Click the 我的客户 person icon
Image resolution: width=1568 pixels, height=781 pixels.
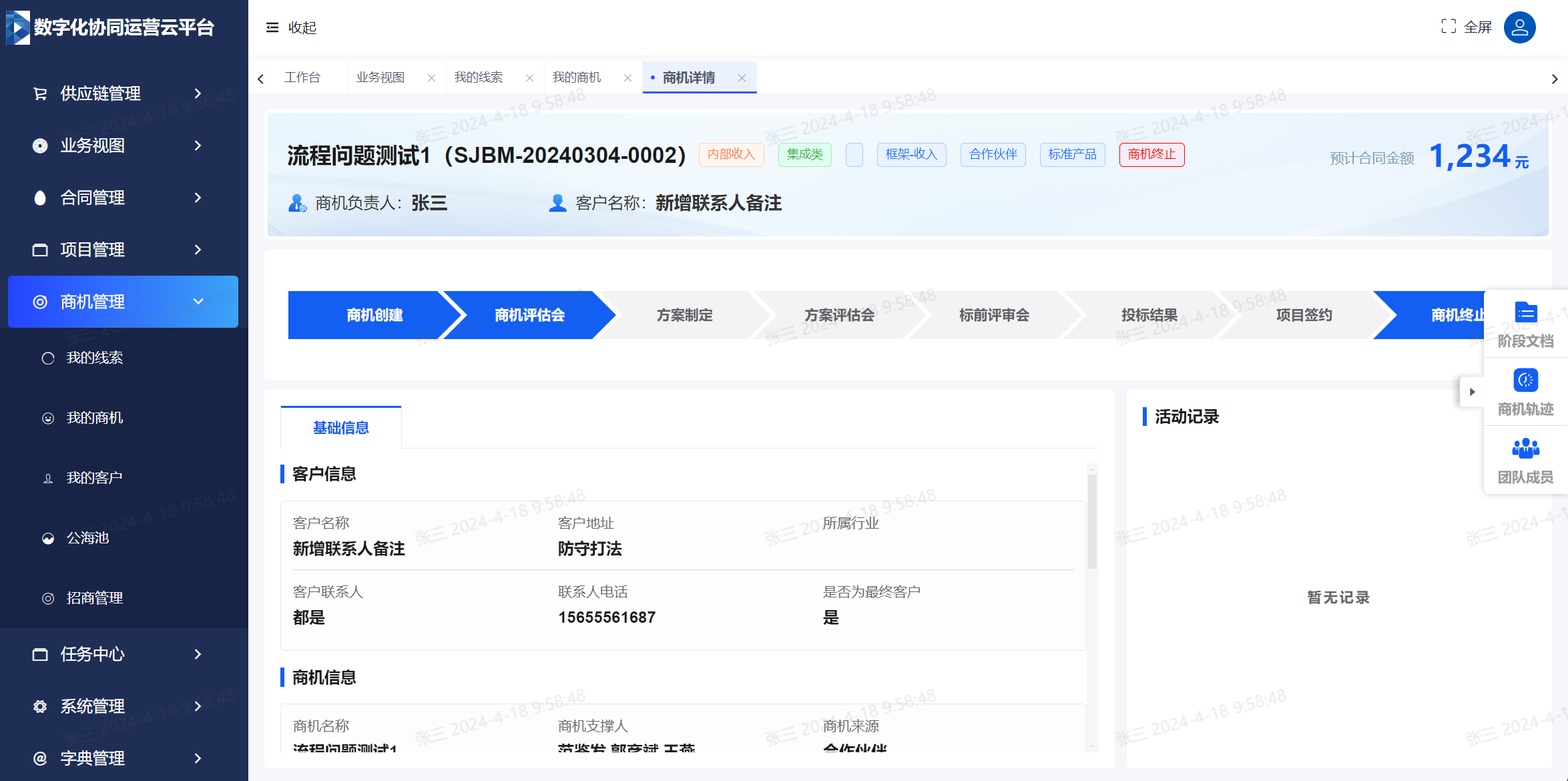tap(48, 479)
